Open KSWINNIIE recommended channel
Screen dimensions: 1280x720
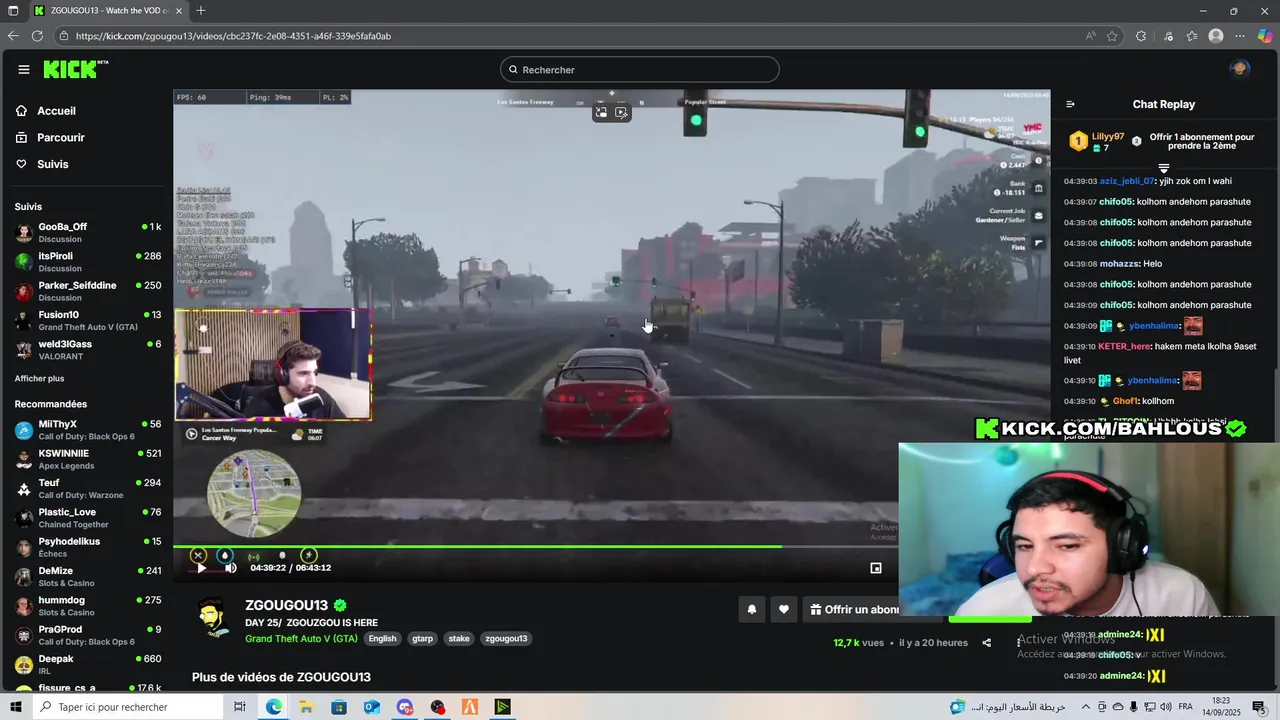(x=87, y=459)
